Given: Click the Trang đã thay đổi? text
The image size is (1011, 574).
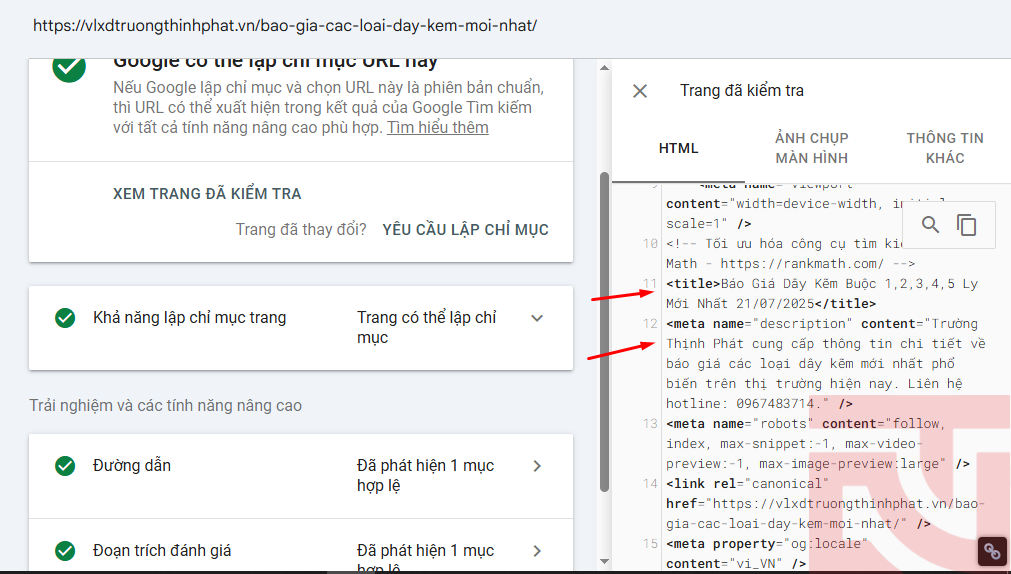Looking at the screenshot, I should click(301, 230).
